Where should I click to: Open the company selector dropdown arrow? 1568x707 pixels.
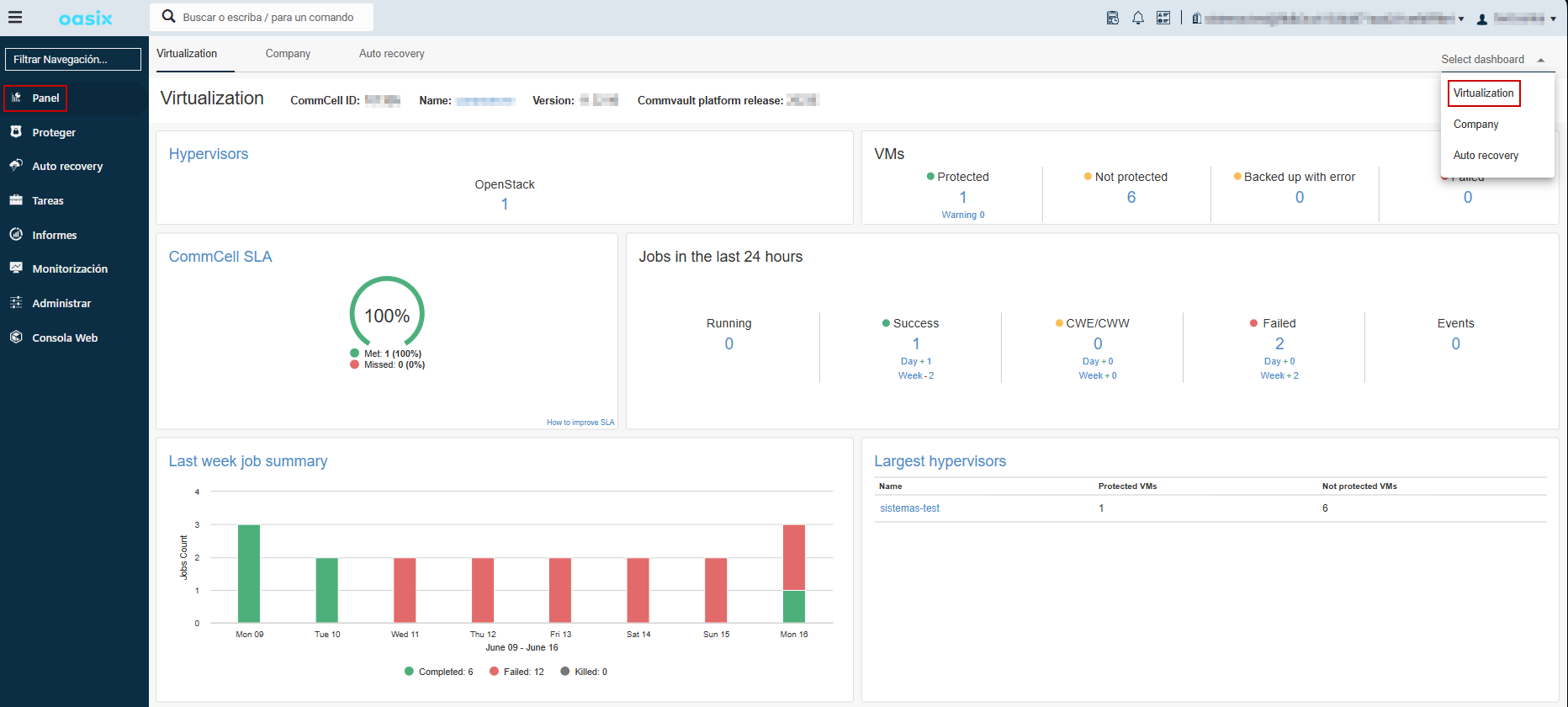1461,19
